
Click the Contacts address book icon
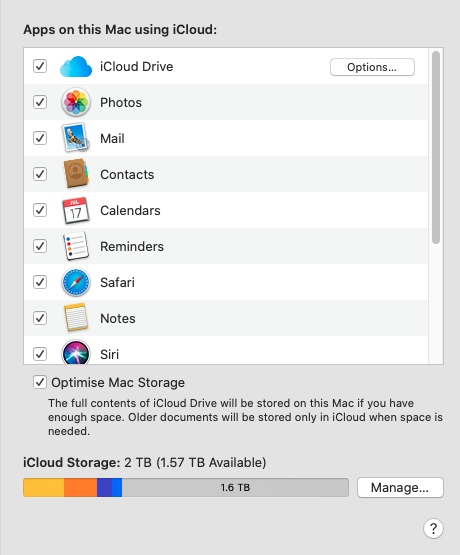click(76, 173)
